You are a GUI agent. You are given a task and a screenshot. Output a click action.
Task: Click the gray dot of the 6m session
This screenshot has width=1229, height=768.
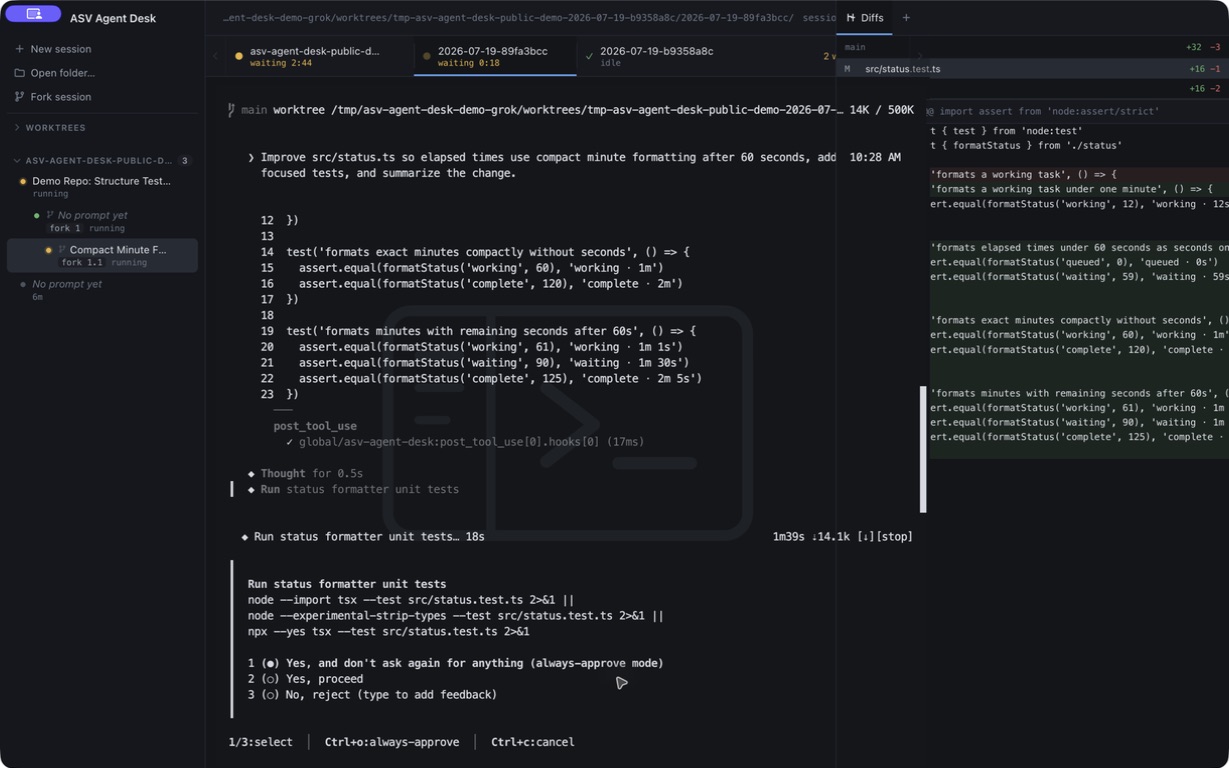[x=23, y=285]
